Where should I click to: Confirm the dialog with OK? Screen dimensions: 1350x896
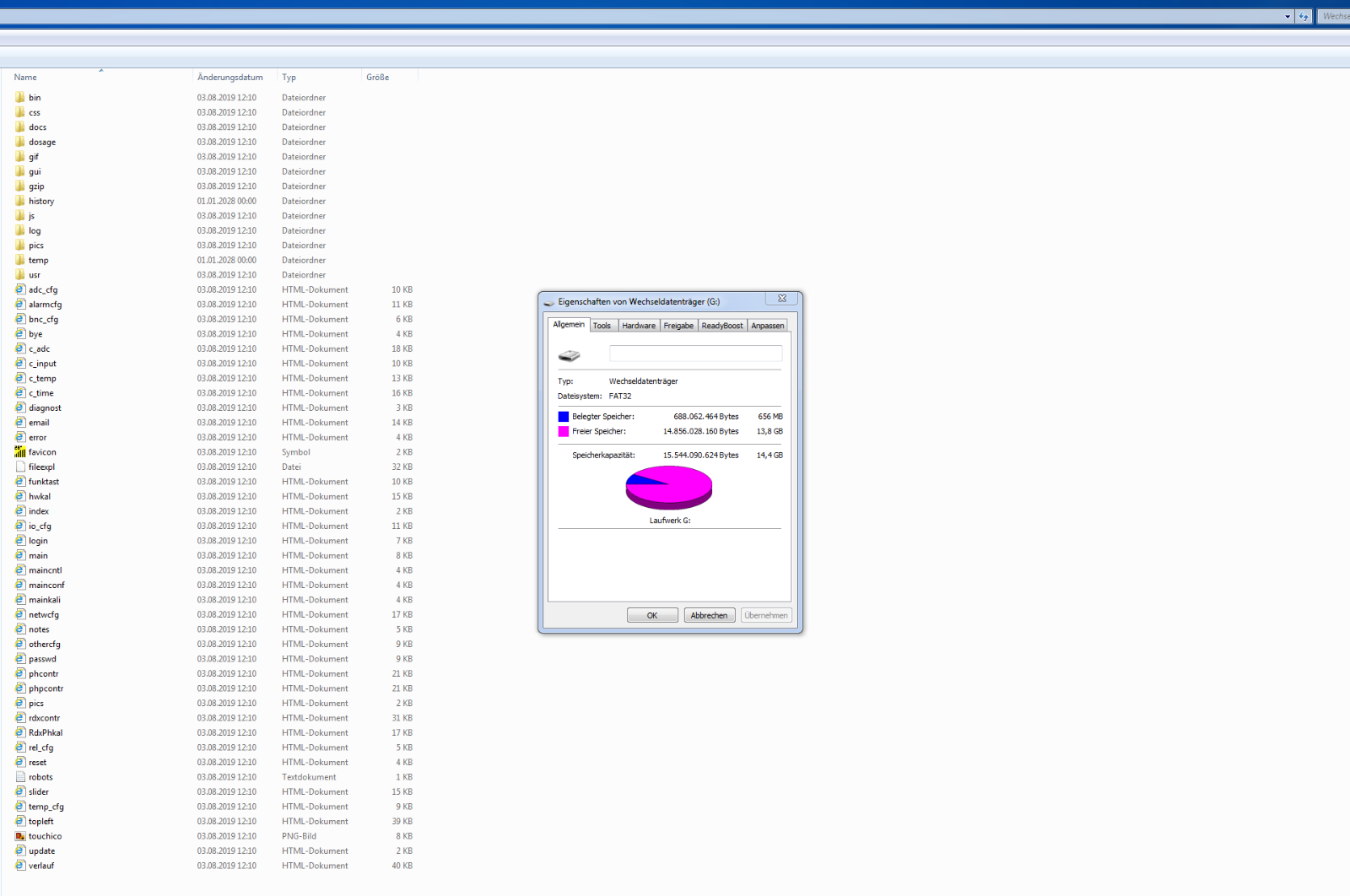click(652, 615)
